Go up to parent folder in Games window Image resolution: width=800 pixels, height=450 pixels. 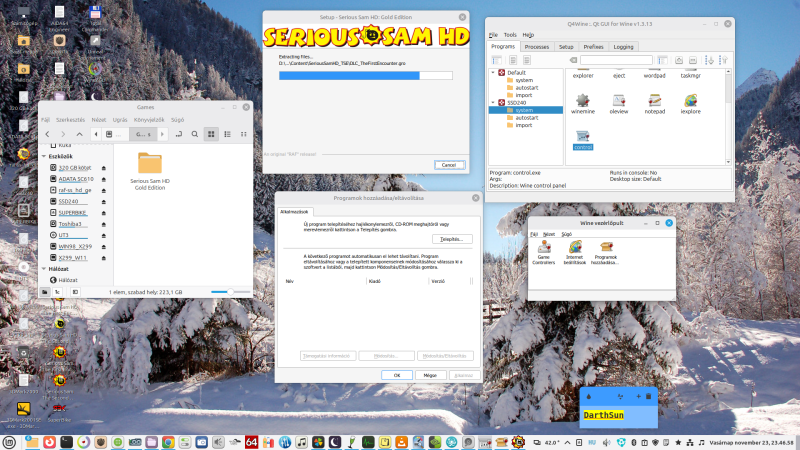pyautogui.click(x=80, y=134)
